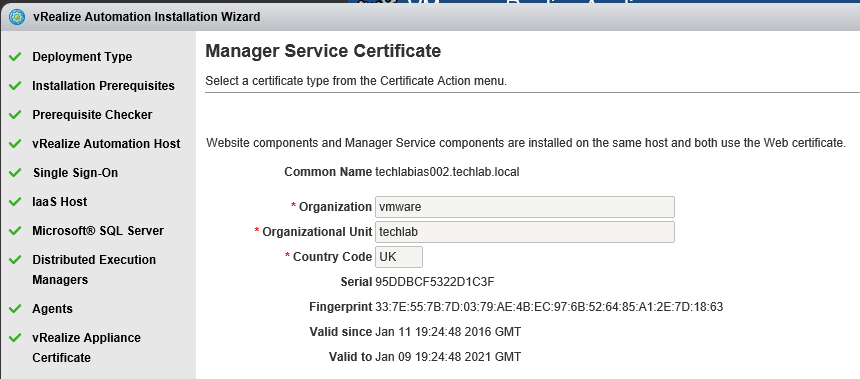
Task: Click the Country Code field containing UK
Action: [x=399, y=257]
